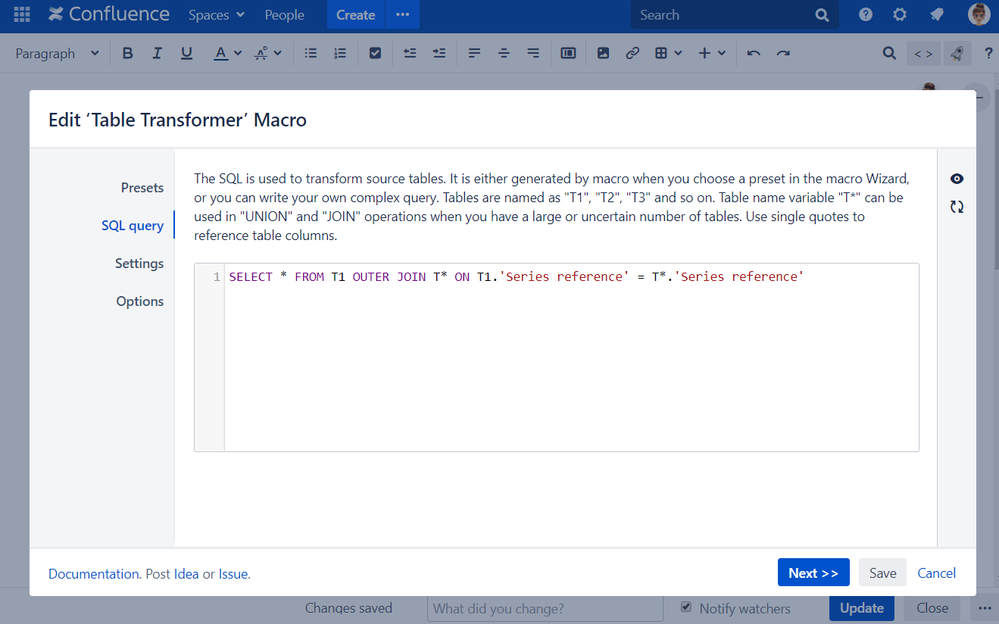Image resolution: width=999 pixels, height=624 pixels.
Task: Refresh with the circular arrows icon
Action: (956, 207)
